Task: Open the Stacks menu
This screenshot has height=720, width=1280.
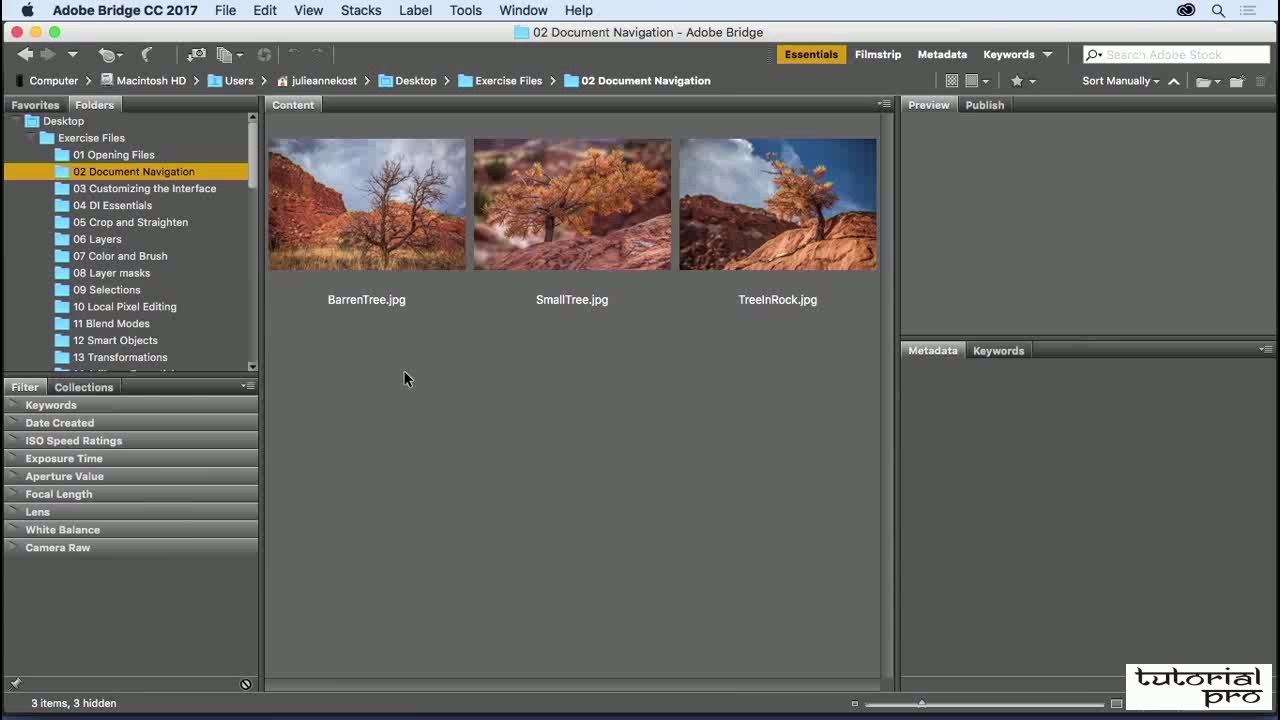Action: point(361,10)
